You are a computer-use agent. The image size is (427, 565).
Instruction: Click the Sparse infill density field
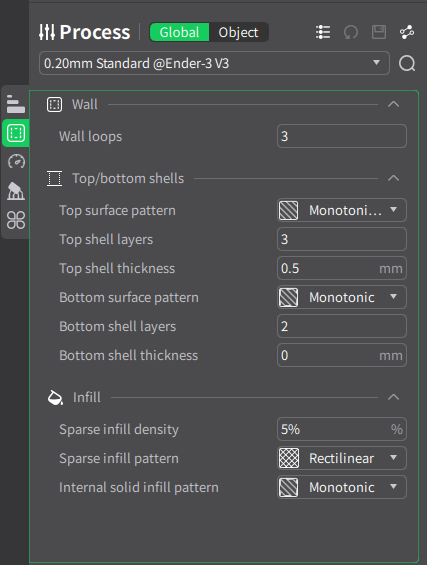[342, 429]
